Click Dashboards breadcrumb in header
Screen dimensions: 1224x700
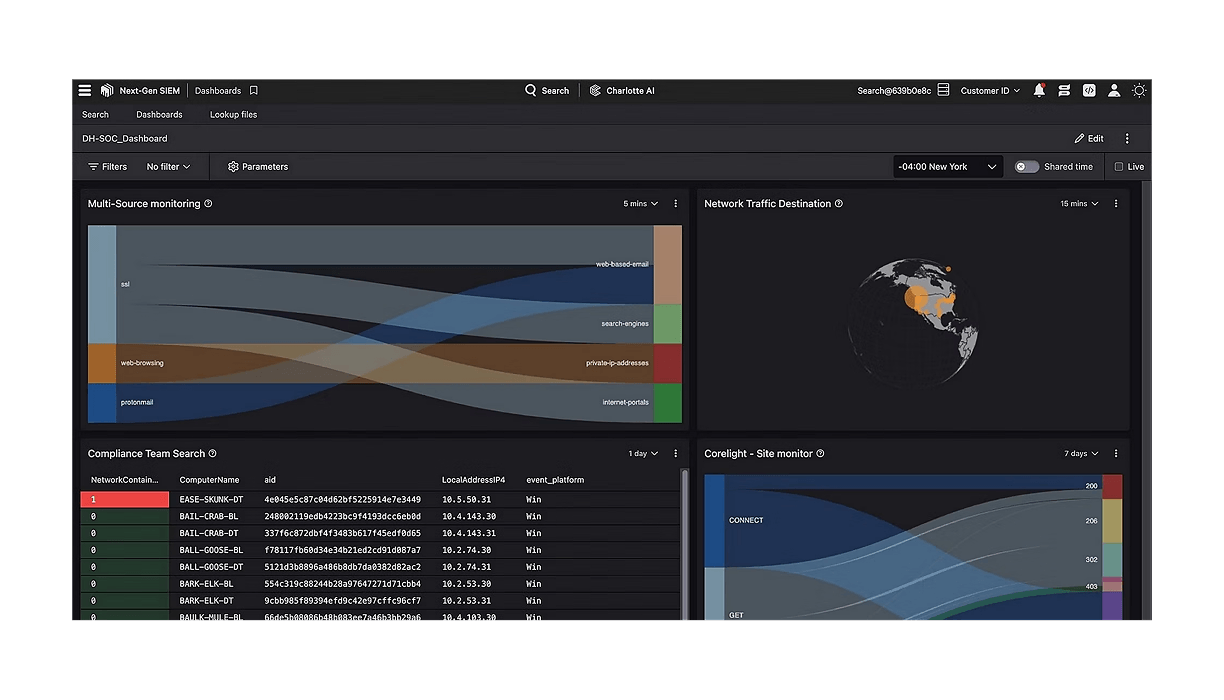tap(218, 90)
